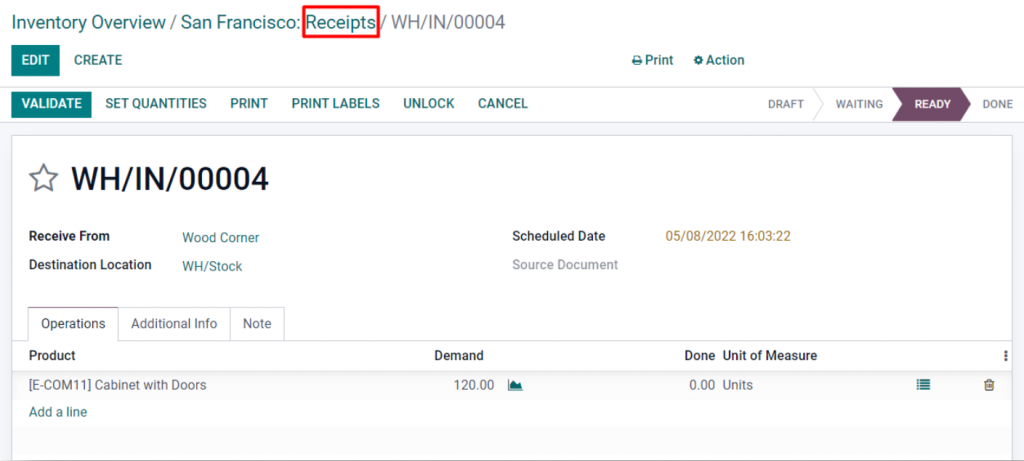Open column options kebab menu in table header

point(1006,356)
